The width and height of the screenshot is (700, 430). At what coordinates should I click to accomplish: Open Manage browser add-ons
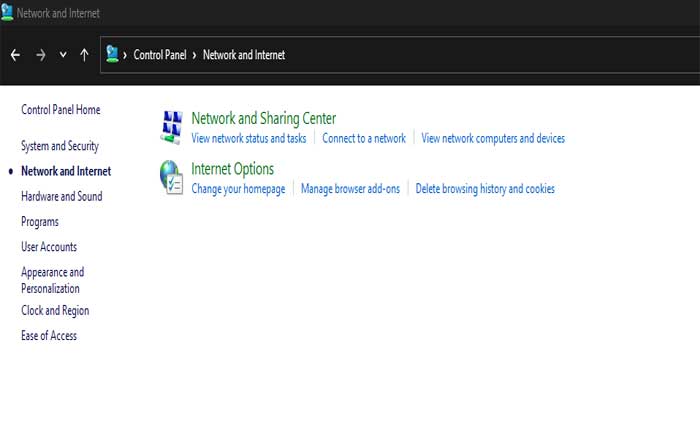(x=350, y=189)
